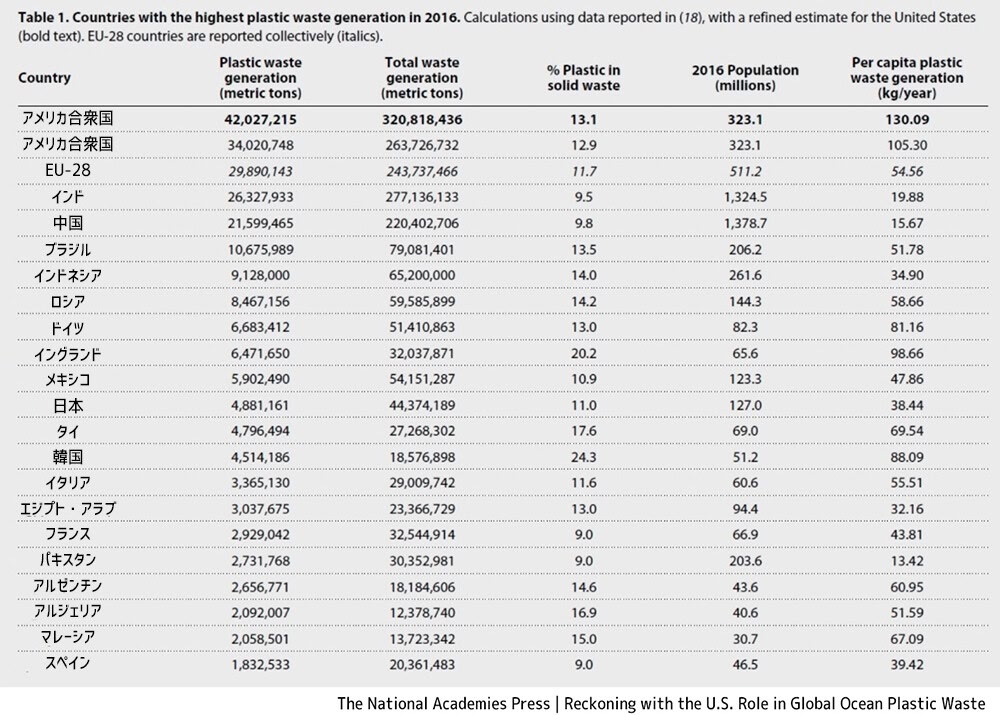Select the ブラジル country cell
This screenshot has width=1000, height=715.
coord(69,248)
